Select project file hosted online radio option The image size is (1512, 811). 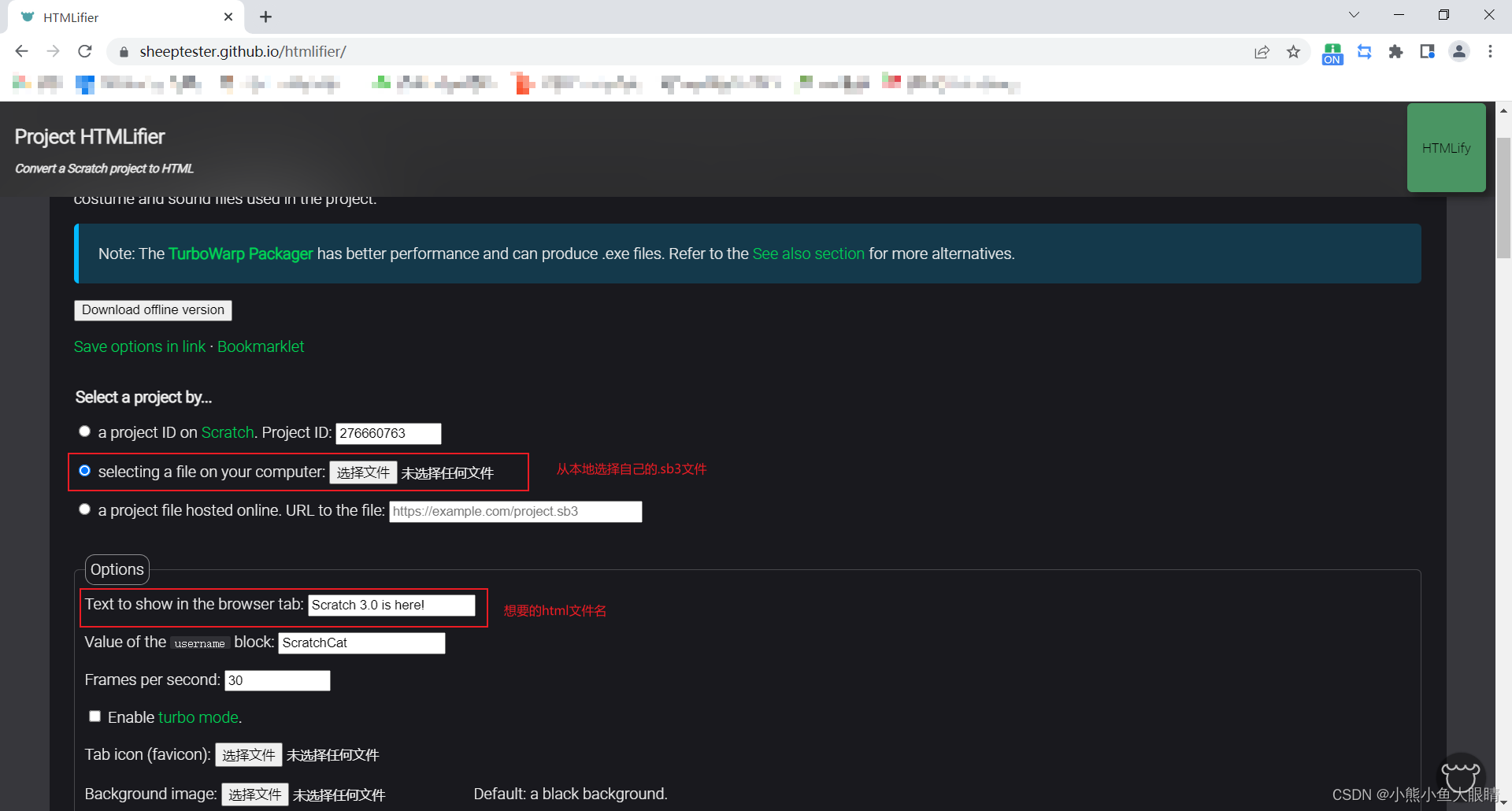pyautogui.click(x=84, y=509)
